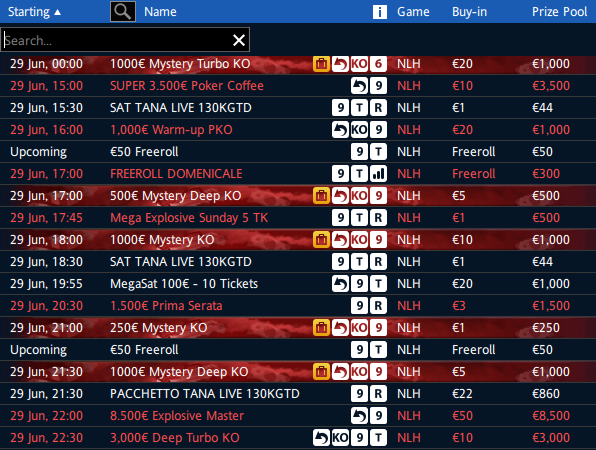Viewport: 596px width, 450px height.
Task: Sort by the Starting column header
Action: tap(34, 12)
